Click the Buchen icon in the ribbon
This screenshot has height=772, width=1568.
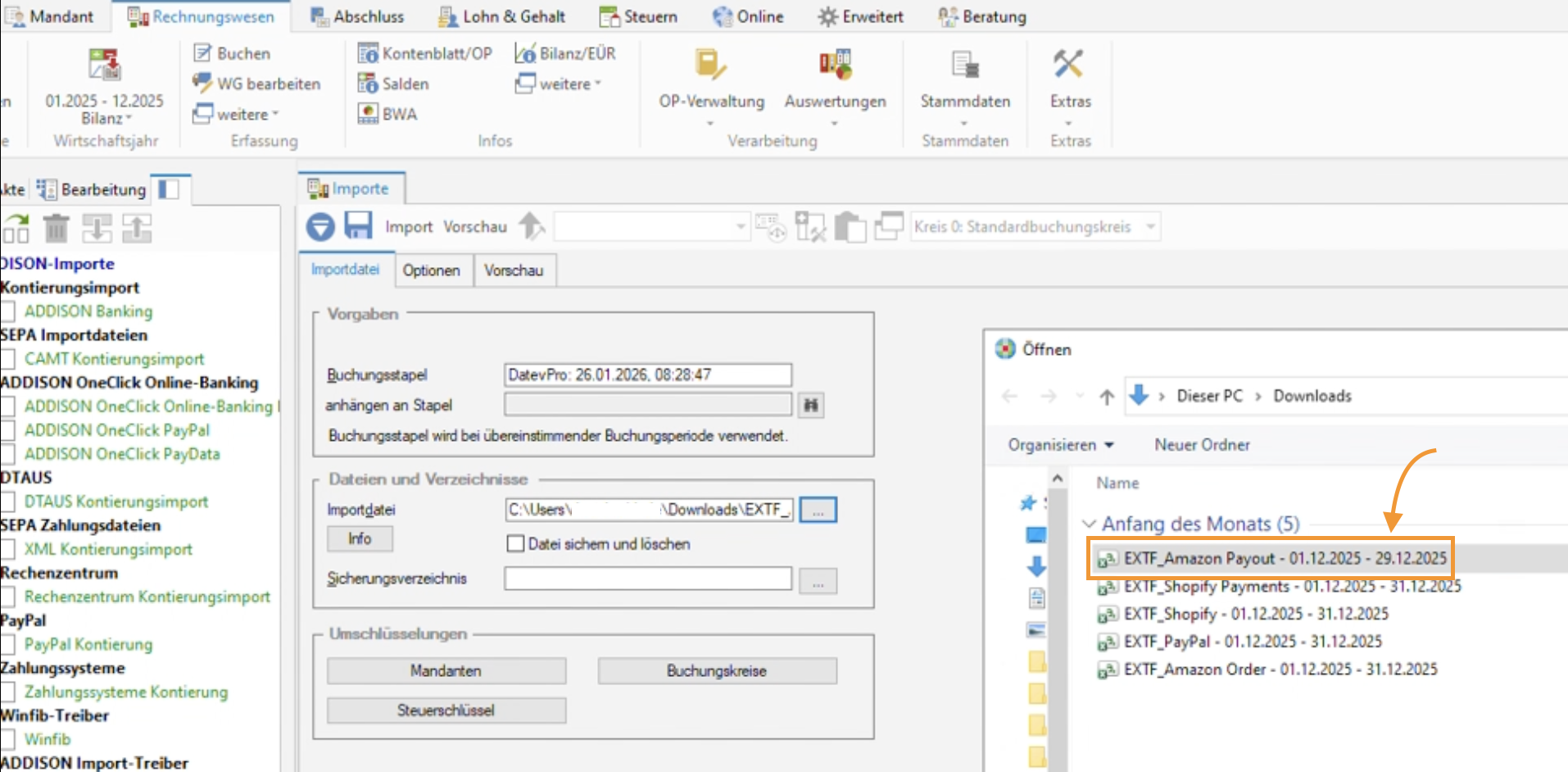pos(202,53)
